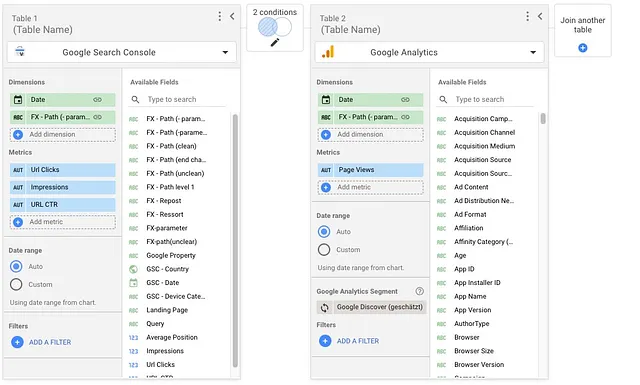Edit the join conditions pencil icon
This screenshot has width=640, height=385.
click(x=275, y=42)
